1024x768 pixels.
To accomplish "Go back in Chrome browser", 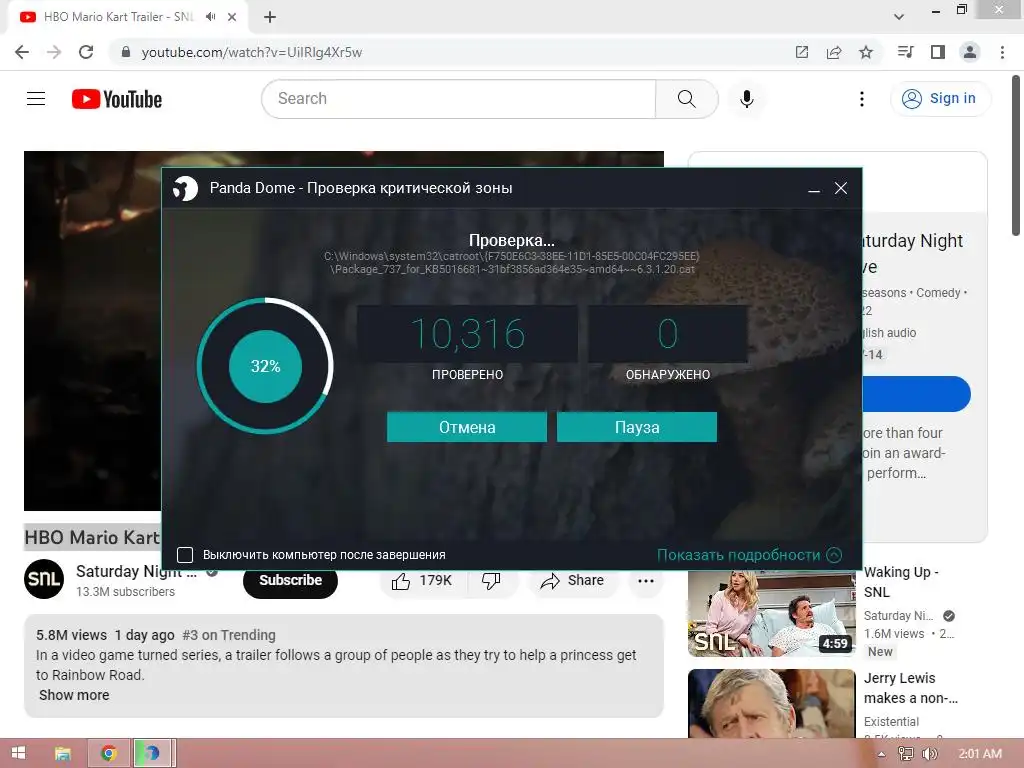I will (x=22, y=52).
